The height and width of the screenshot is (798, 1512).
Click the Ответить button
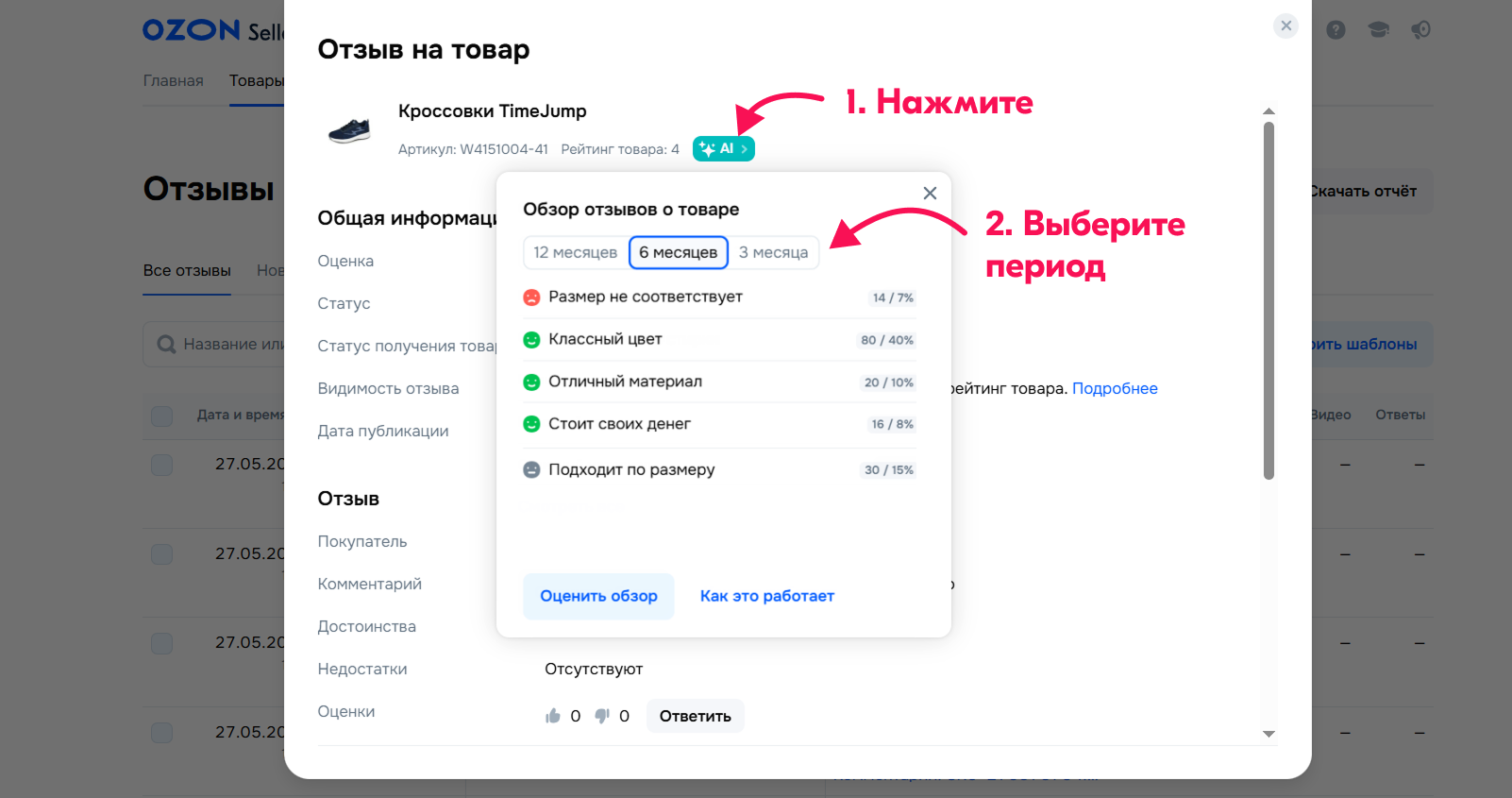click(x=695, y=717)
